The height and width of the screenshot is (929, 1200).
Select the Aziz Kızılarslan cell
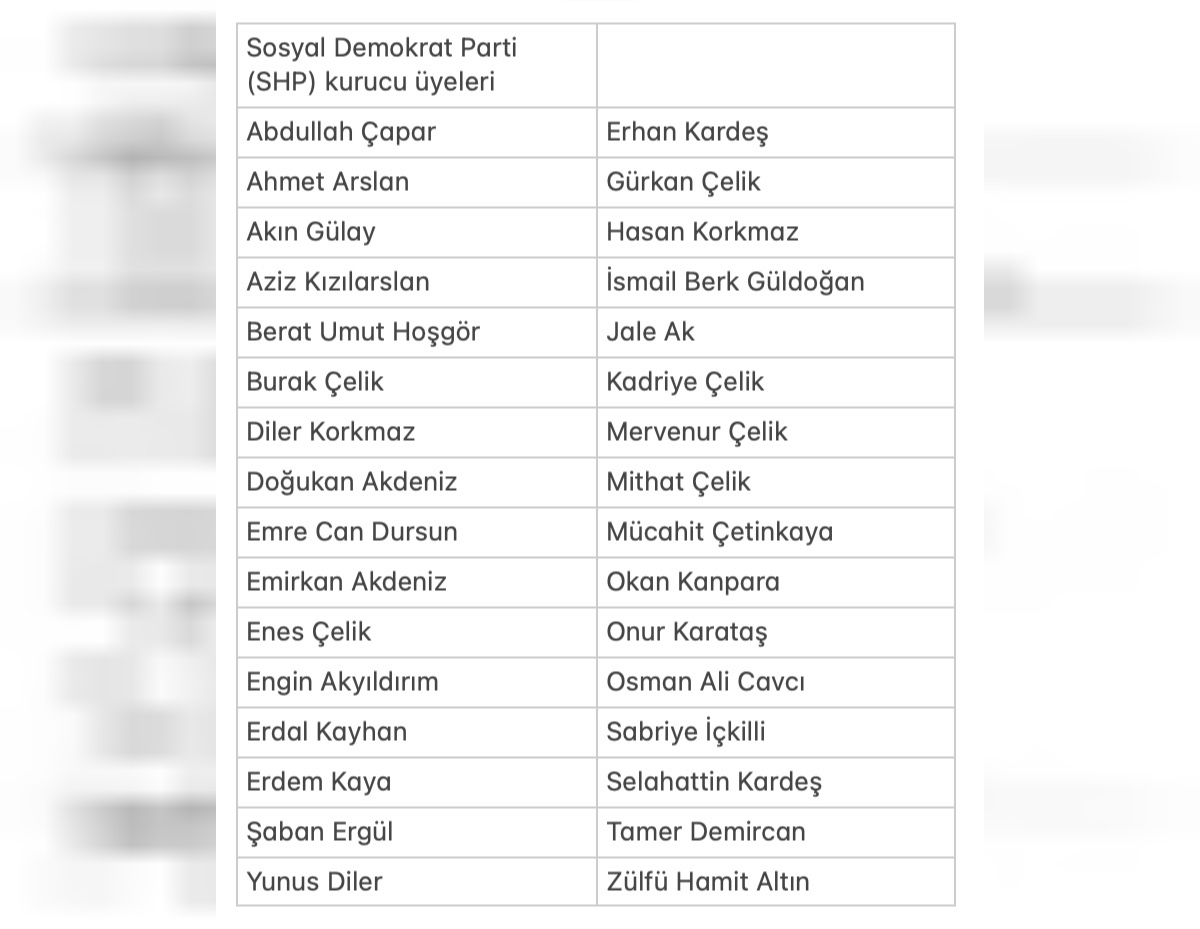coord(338,282)
